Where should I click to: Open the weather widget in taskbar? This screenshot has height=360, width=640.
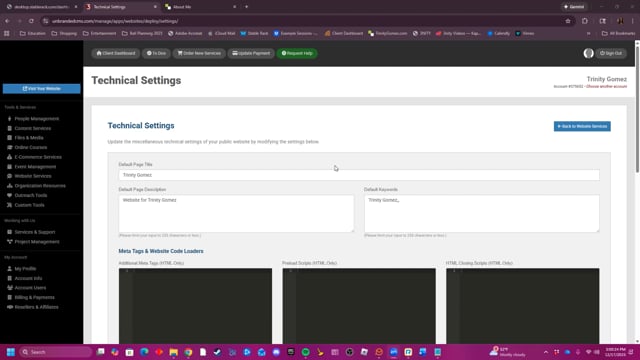508,352
